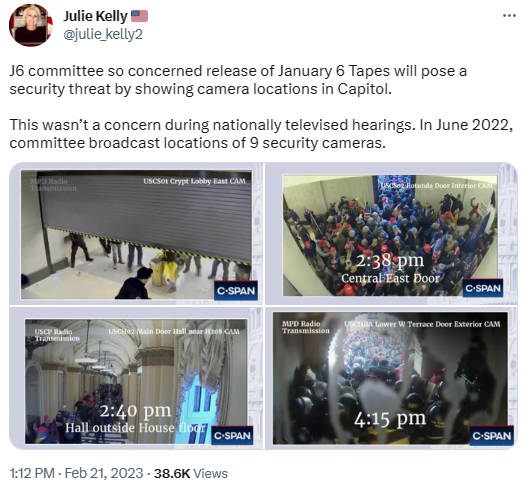Click the C-SPAN logo on Terrace Door image
Screen dimensions: 531x491
[491, 435]
